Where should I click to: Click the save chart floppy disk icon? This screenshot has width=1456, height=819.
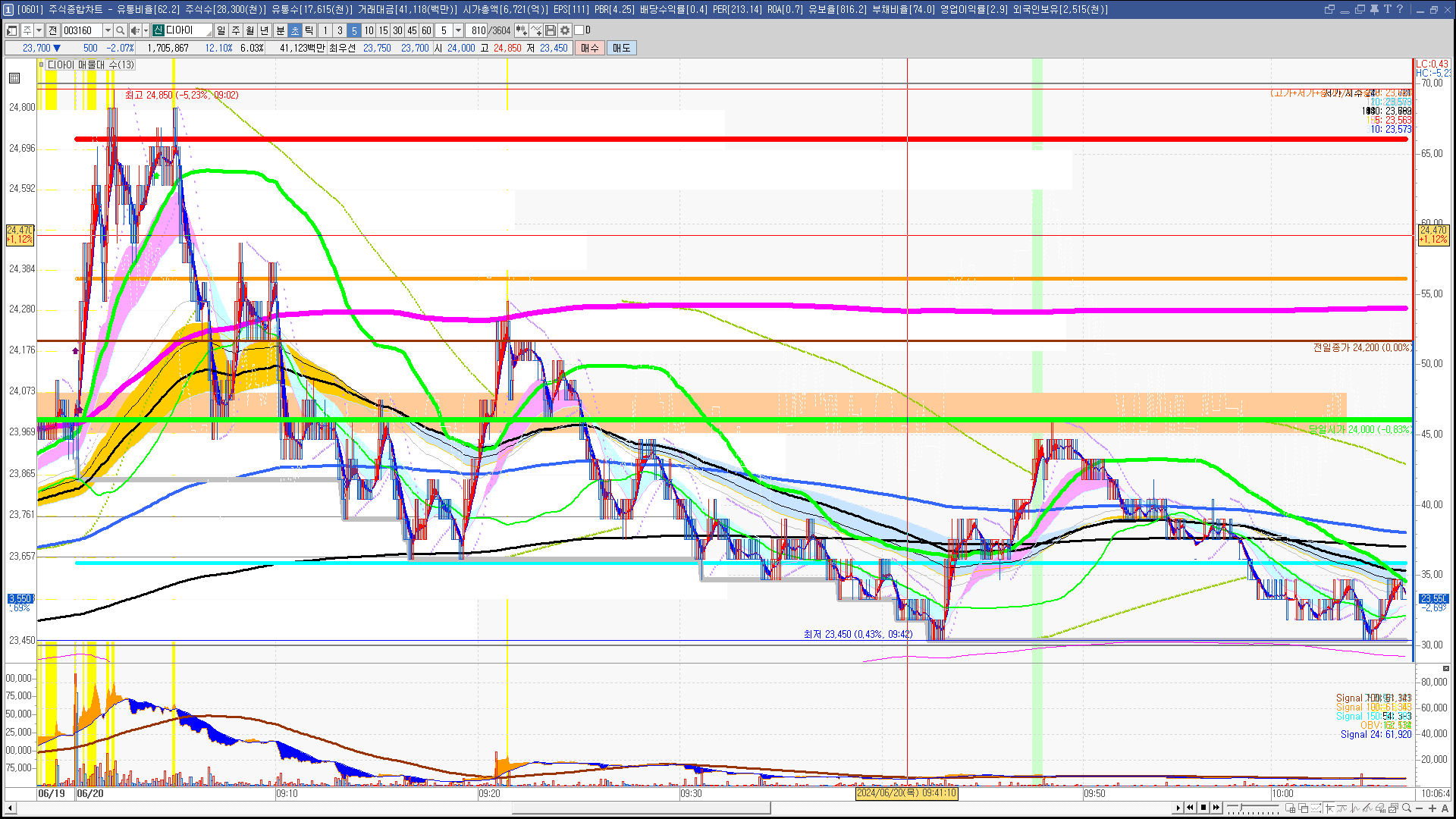tap(551, 30)
